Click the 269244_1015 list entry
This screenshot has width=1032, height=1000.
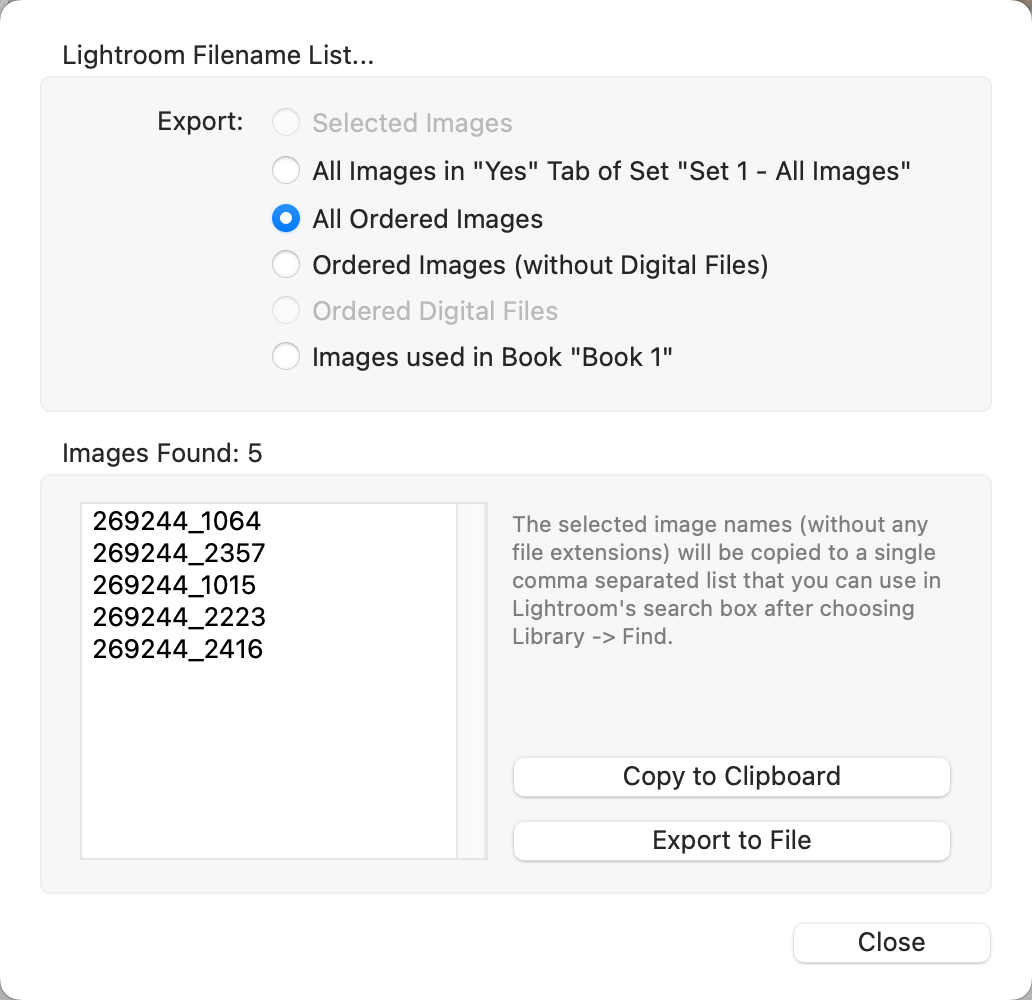pos(175,585)
